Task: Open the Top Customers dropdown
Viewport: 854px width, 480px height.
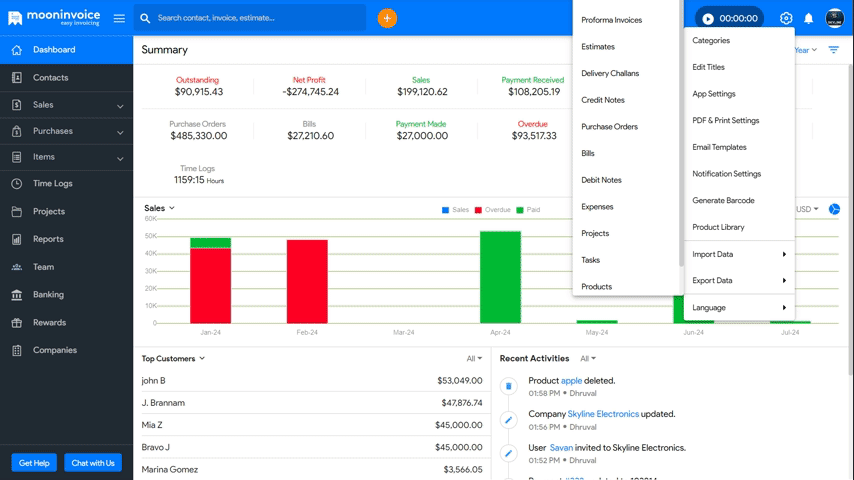Action: 173,359
